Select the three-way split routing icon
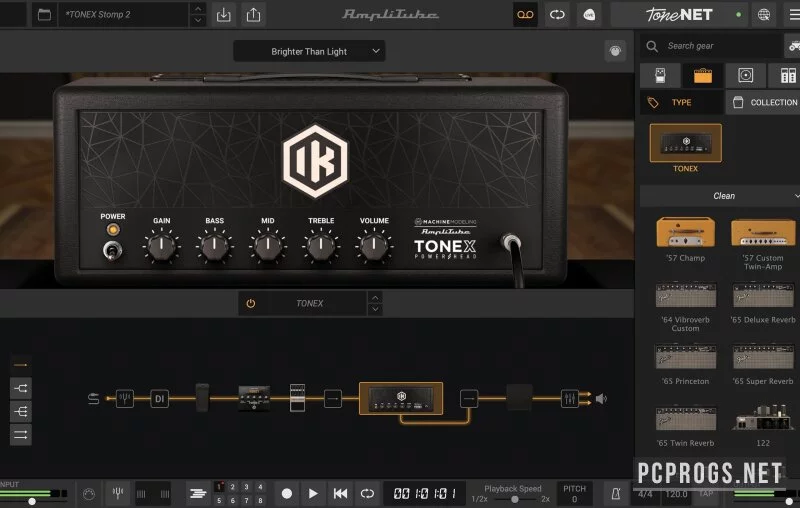Screen dimensions: 800x508 tap(21, 412)
